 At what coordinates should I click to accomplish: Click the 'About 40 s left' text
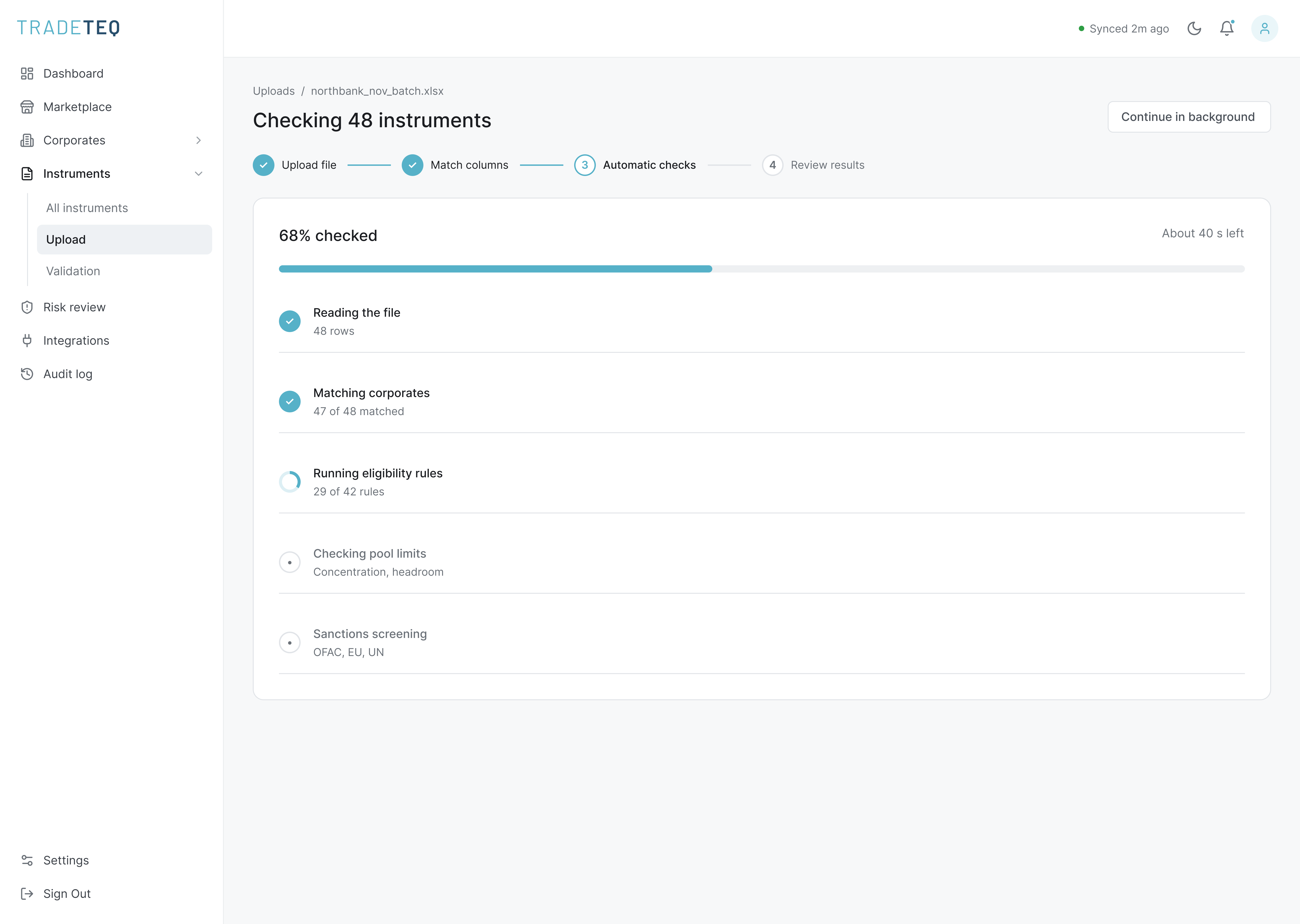click(x=1203, y=233)
